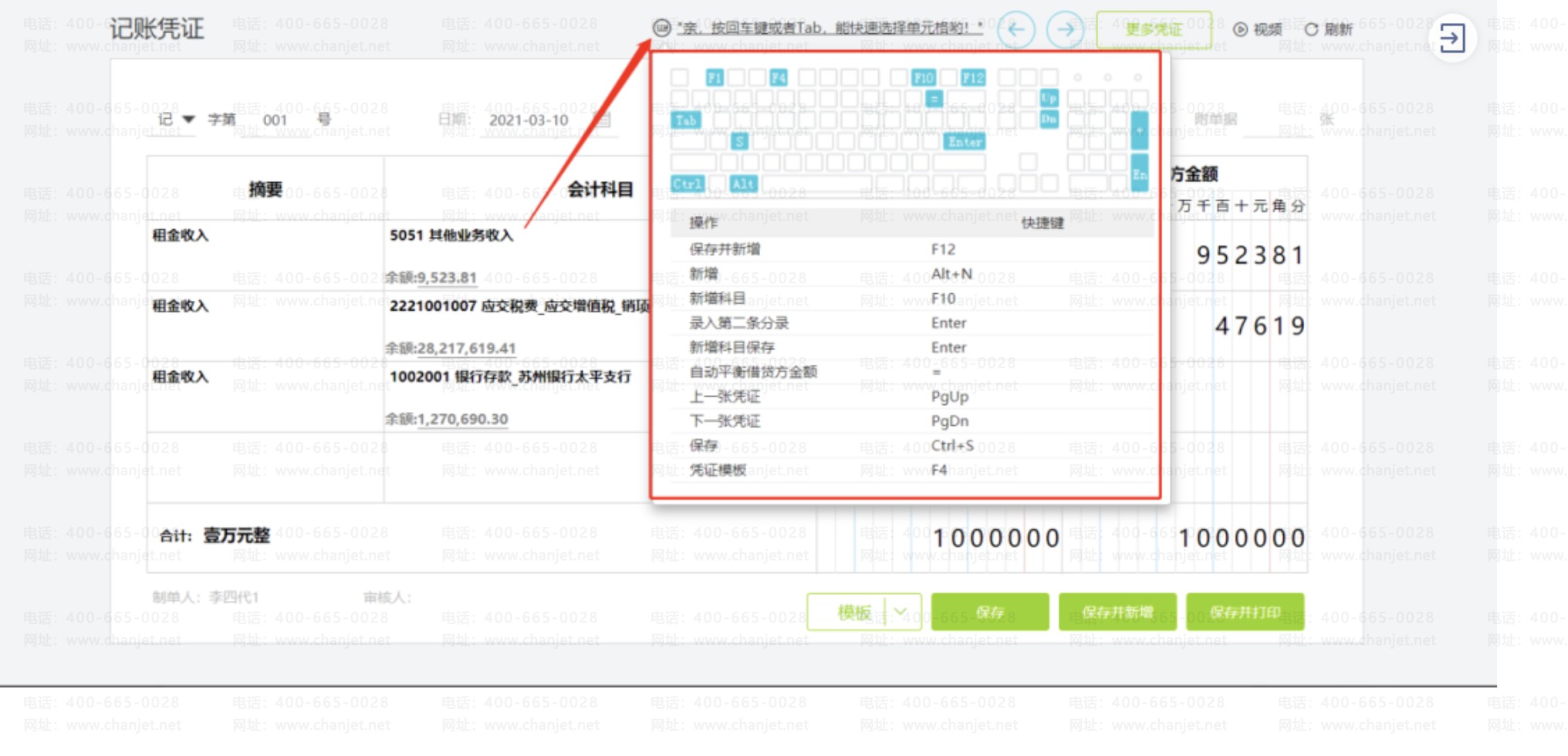Click the total text 壹万元整
Viewport: 1568px width, 756px height.
click(x=237, y=535)
